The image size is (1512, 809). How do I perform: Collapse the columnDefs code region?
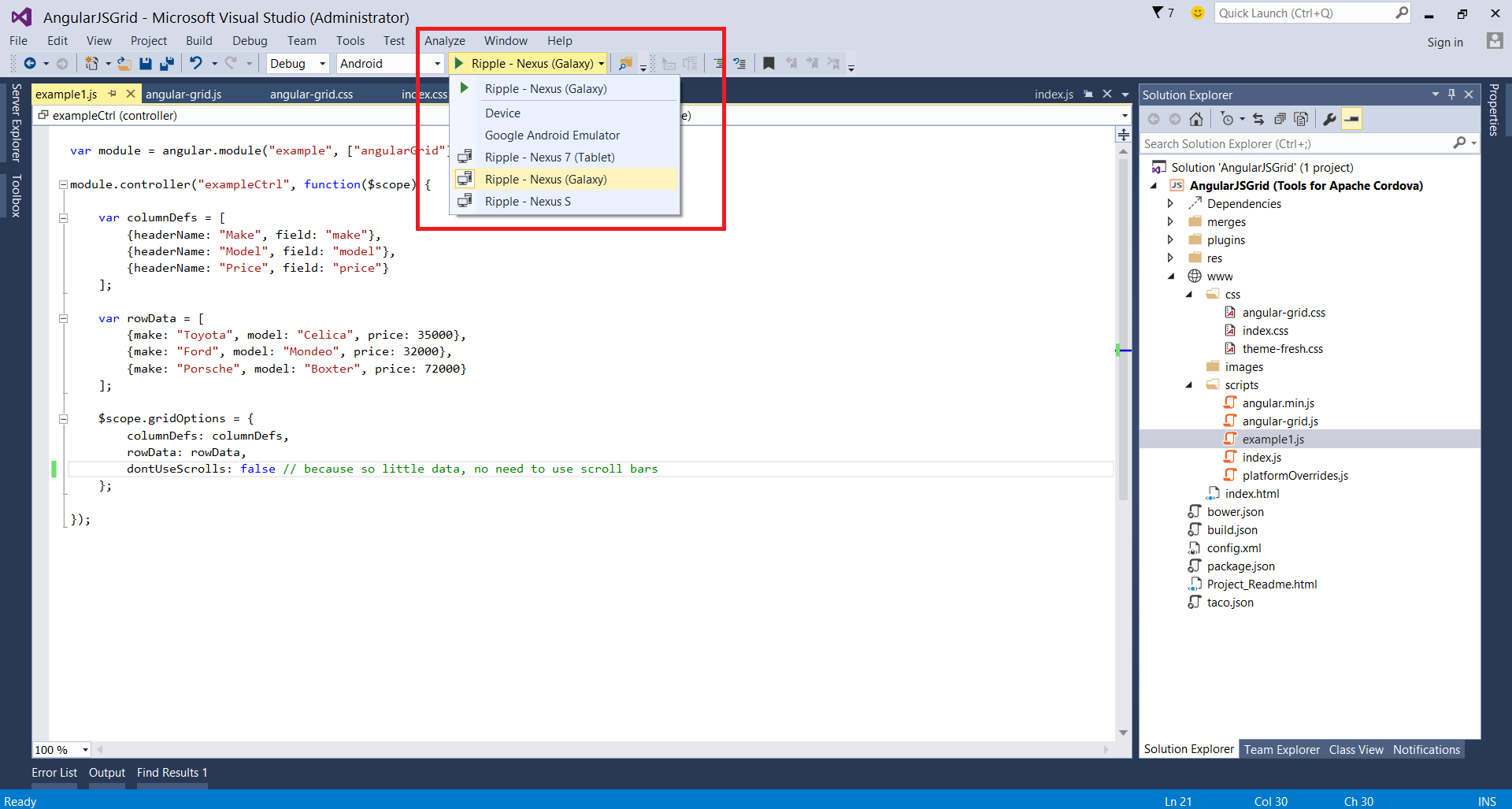click(x=63, y=217)
